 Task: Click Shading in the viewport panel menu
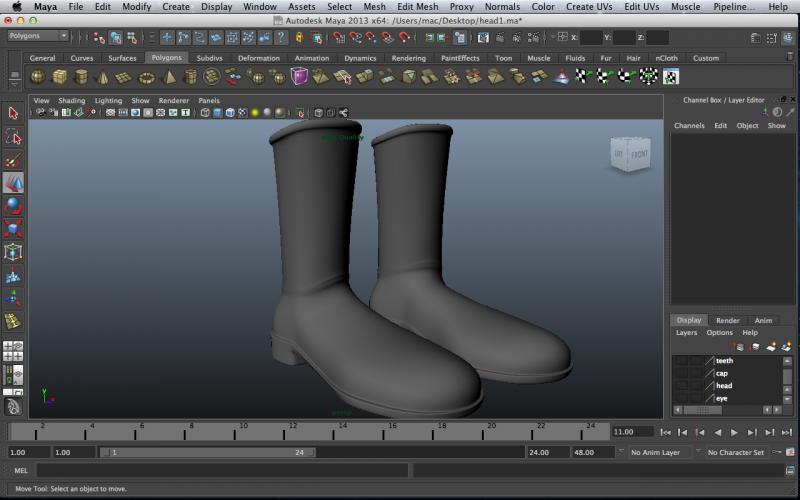click(72, 101)
